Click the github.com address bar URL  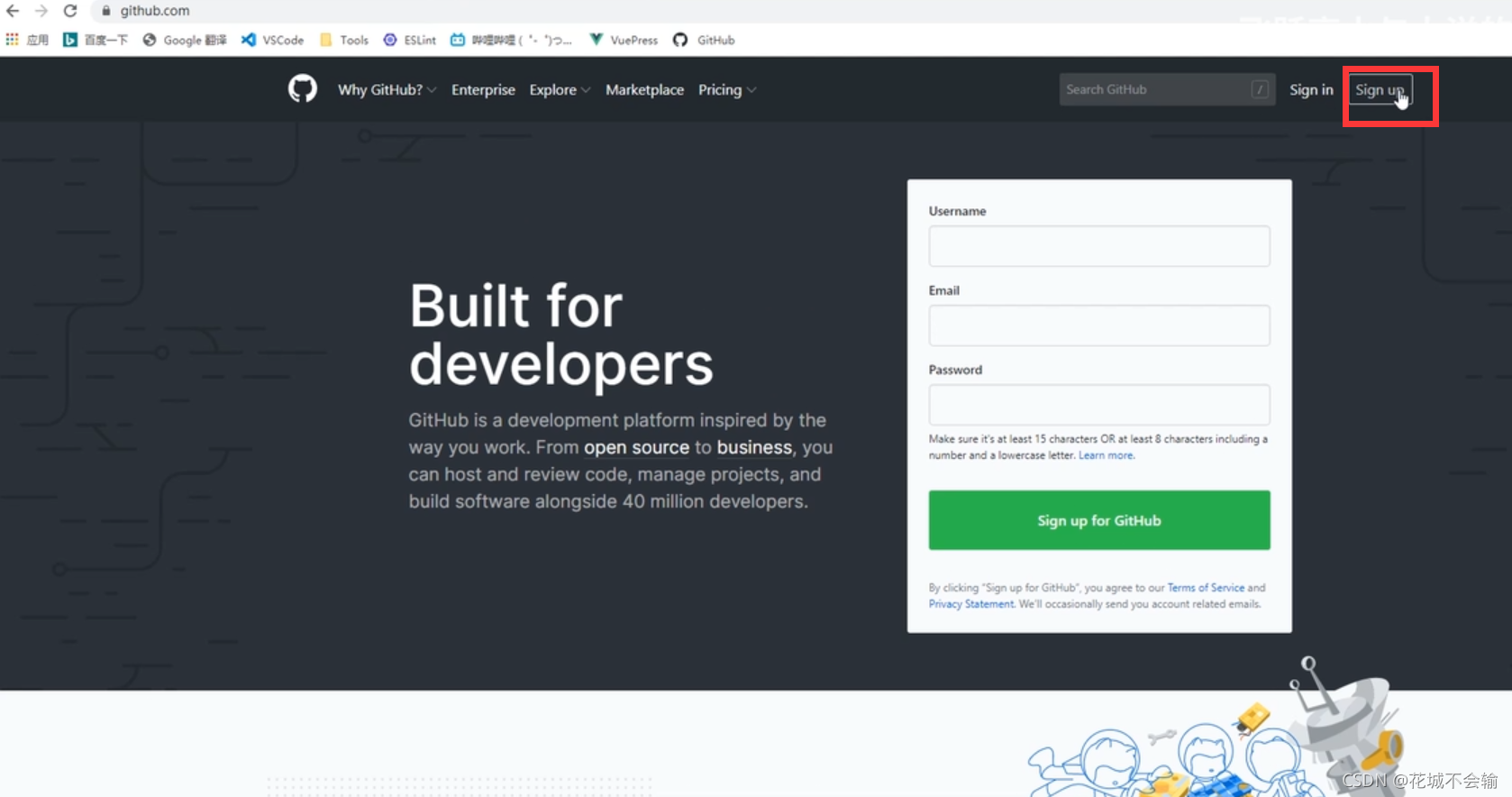pos(155,11)
